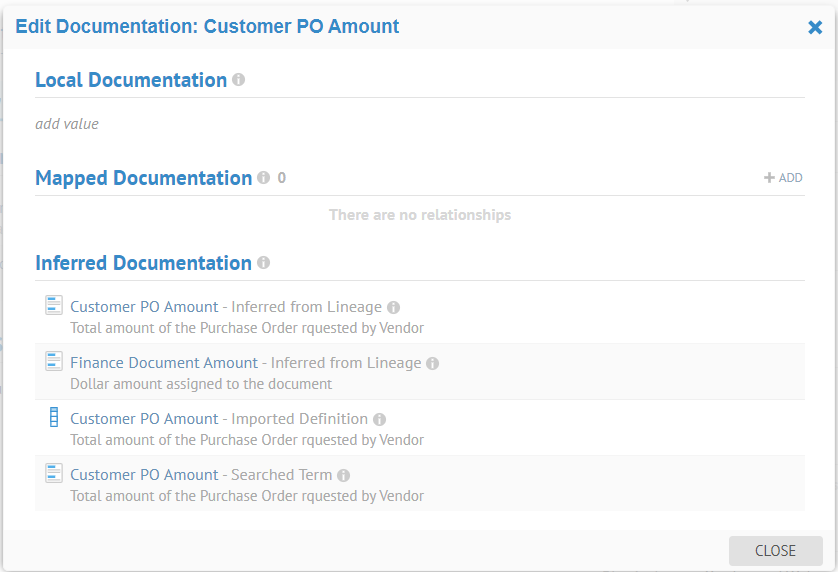The height and width of the screenshot is (572, 838).
Task: Click info icon next to Mapped Documentation
Action: pyautogui.click(x=263, y=178)
